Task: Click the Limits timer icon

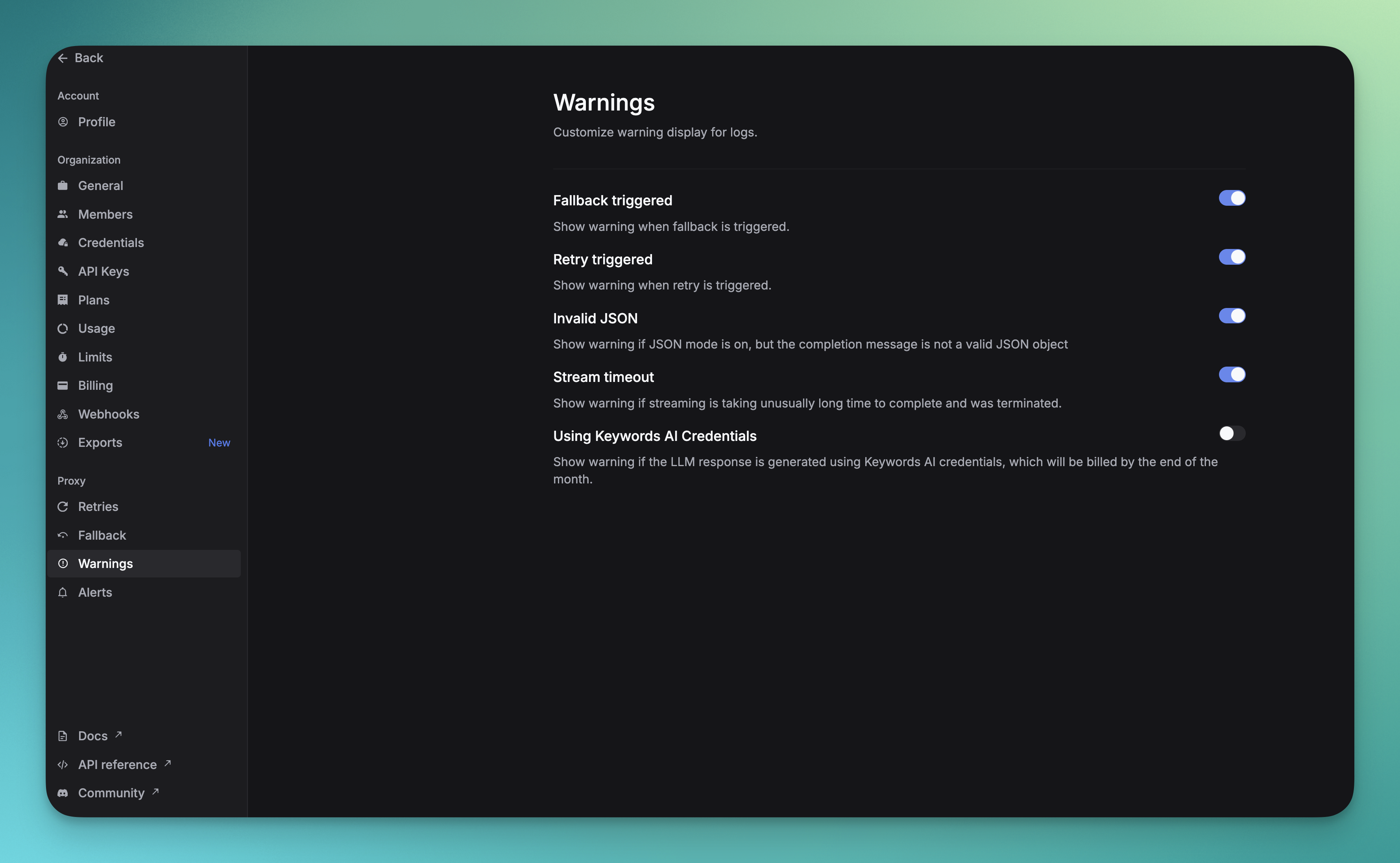Action: (x=63, y=357)
